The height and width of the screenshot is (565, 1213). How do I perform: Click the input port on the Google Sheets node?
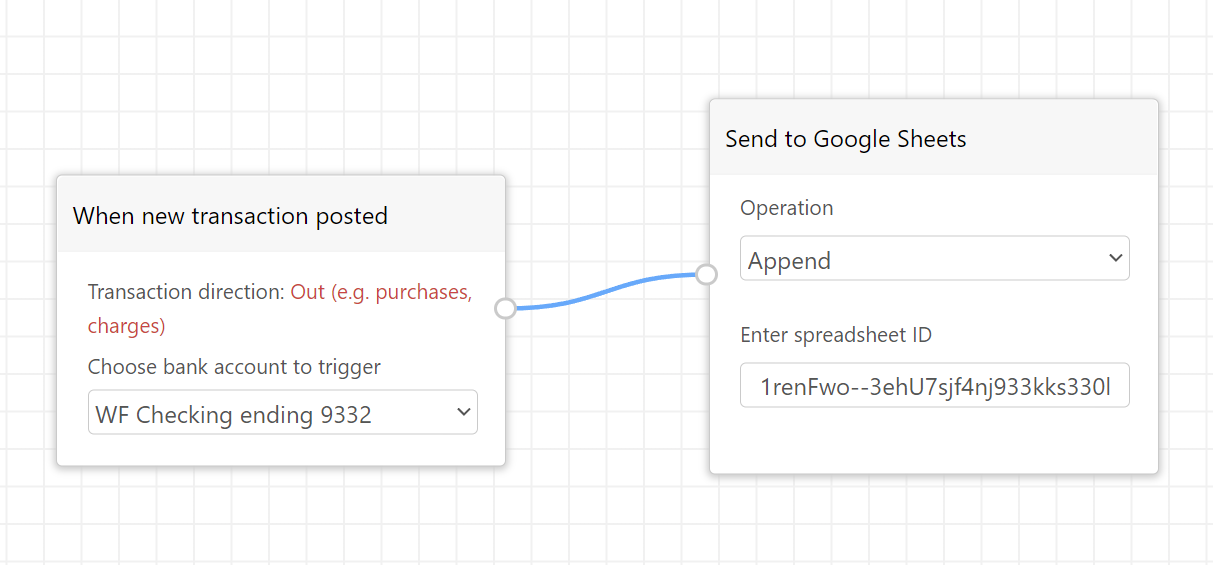[707, 274]
